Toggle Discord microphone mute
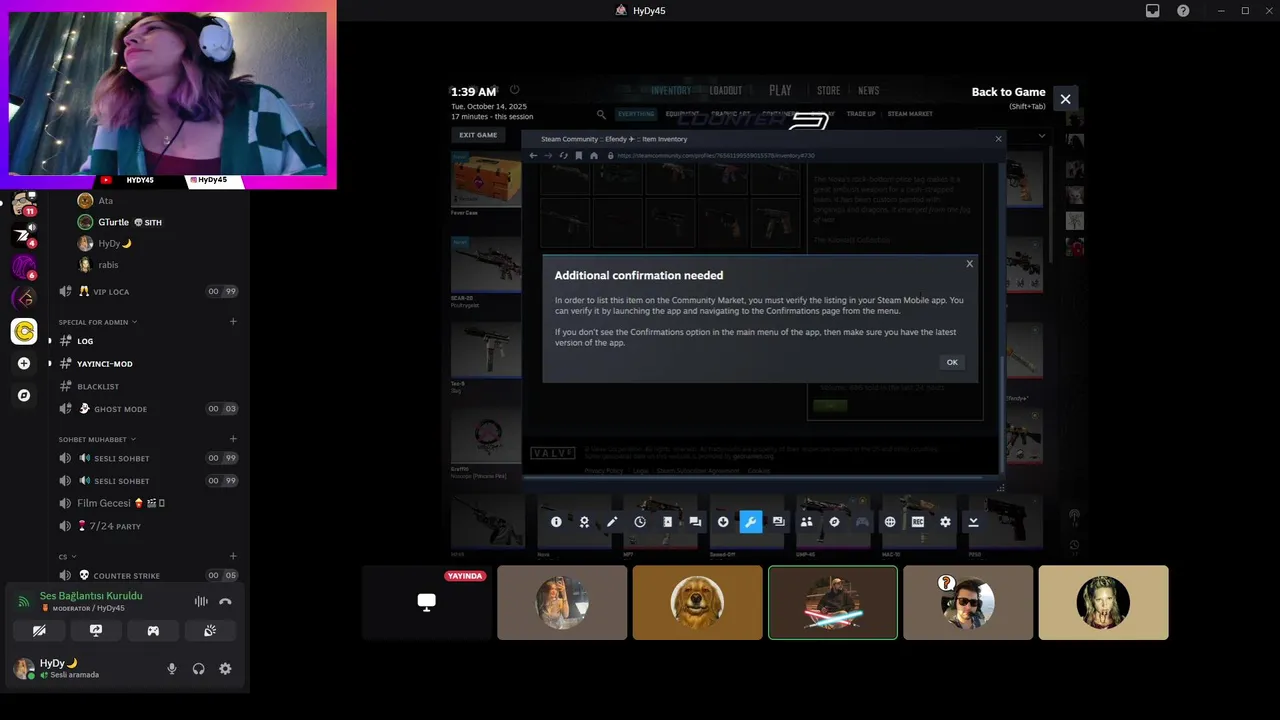This screenshot has height=720, width=1280. point(172,669)
